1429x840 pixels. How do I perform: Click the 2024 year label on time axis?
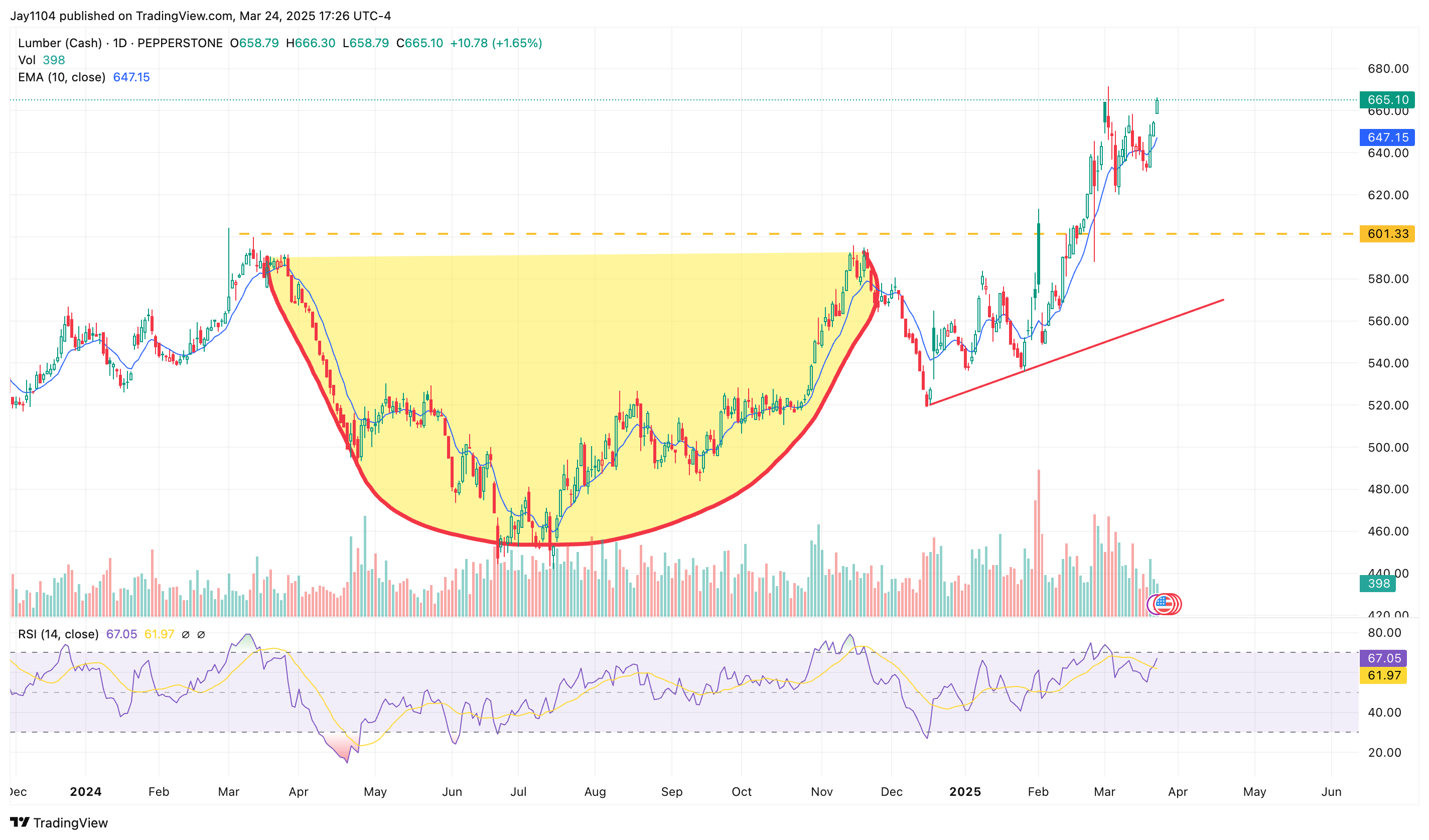coord(86,792)
